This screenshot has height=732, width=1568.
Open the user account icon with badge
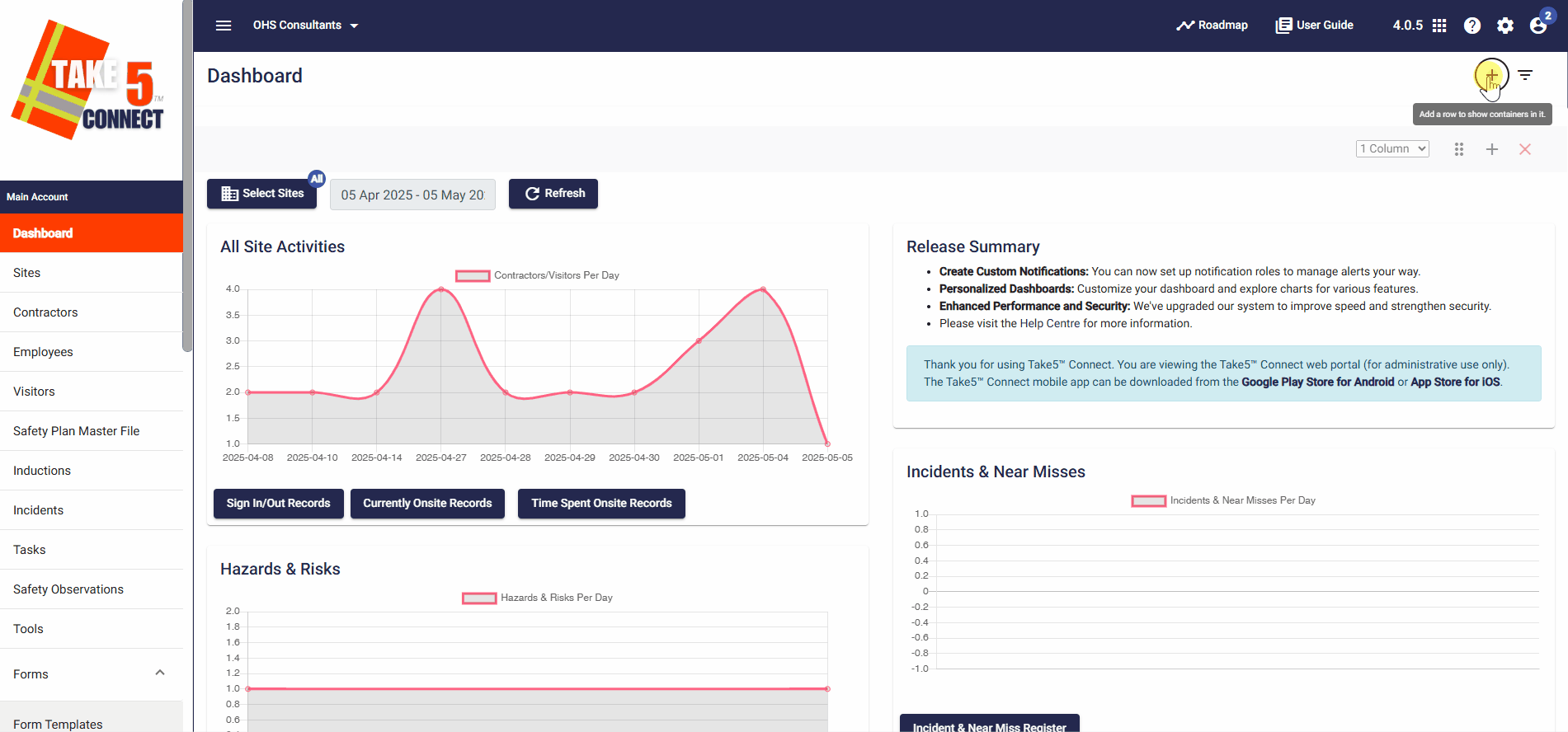tap(1539, 24)
